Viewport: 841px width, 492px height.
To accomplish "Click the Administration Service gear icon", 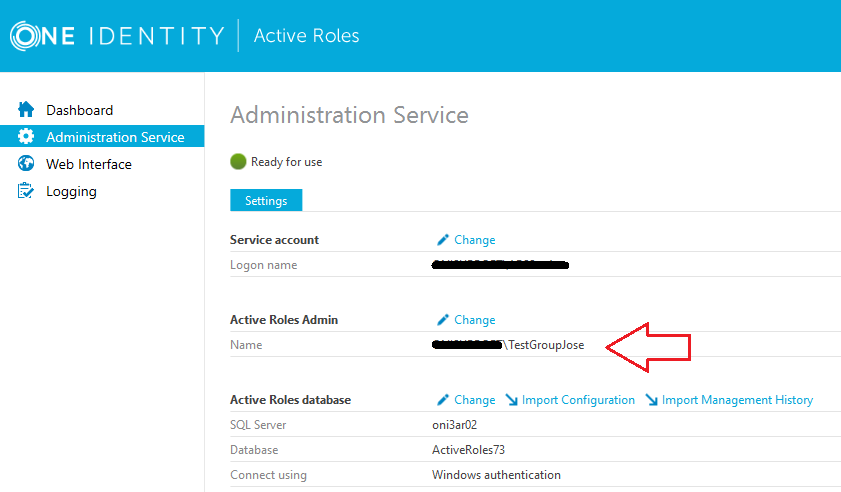I will pyautogui.click(x=26, y=137).
